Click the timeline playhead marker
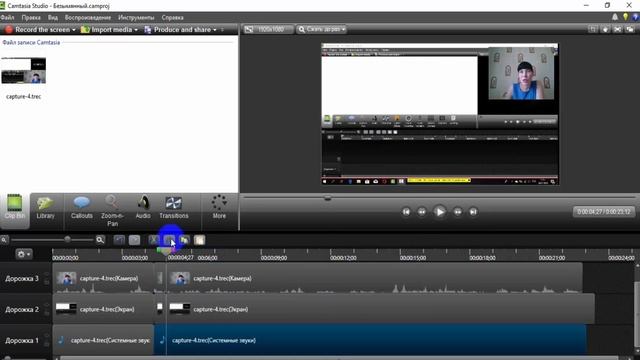Viewport: 640px width, 360px height. click(166, 252)
